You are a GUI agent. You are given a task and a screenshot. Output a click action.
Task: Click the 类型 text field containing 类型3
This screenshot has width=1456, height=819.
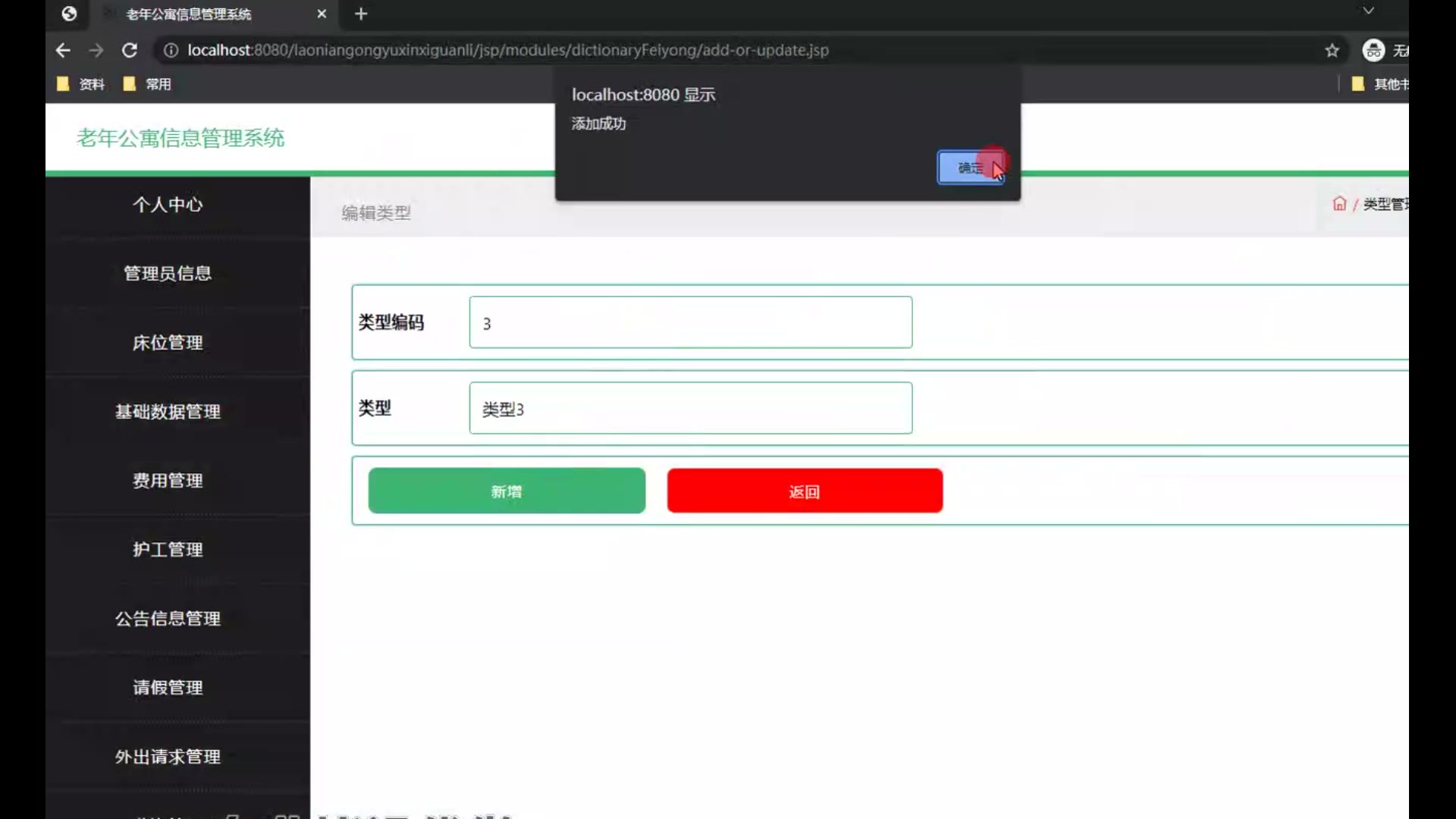690,409
